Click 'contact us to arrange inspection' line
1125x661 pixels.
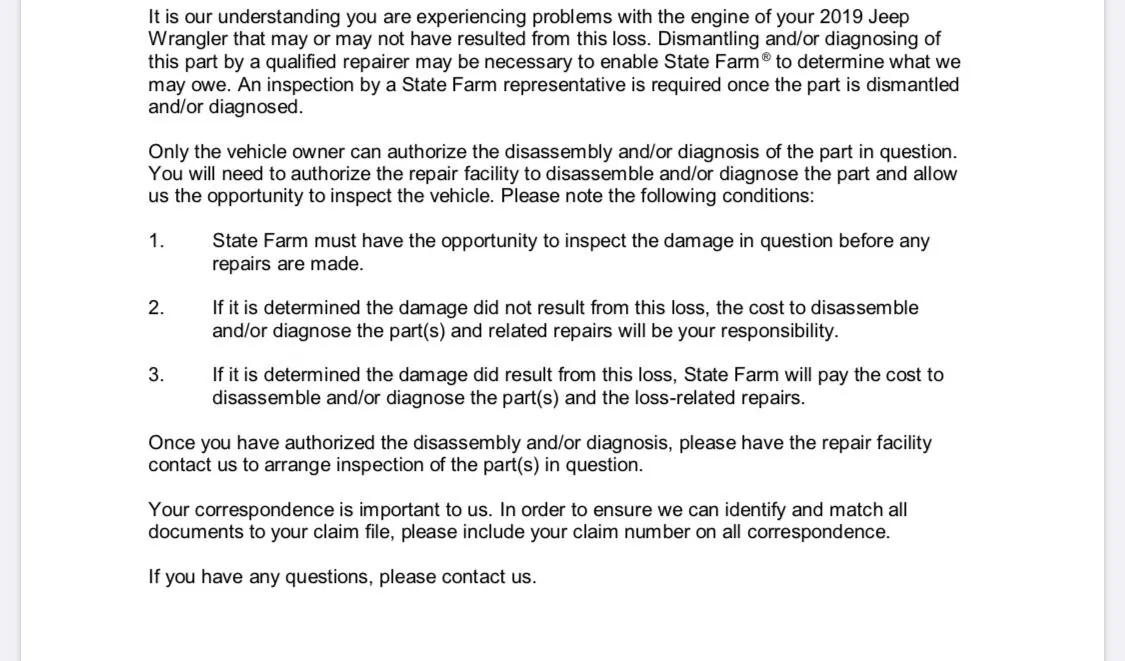395,465
